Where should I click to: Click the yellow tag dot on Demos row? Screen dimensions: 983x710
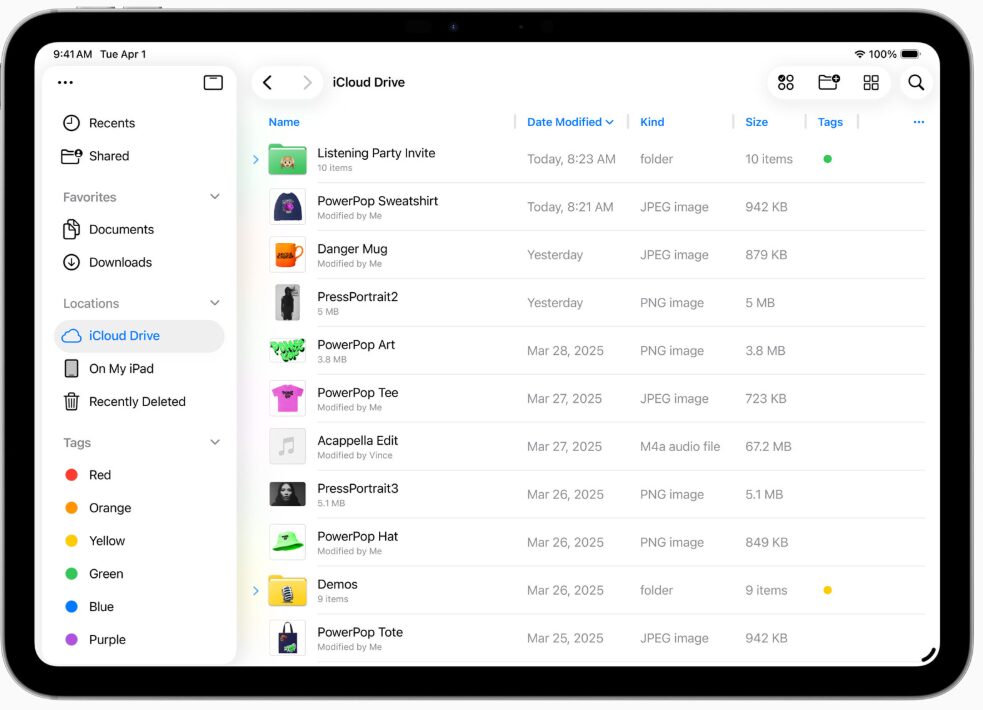coord(828,590)
